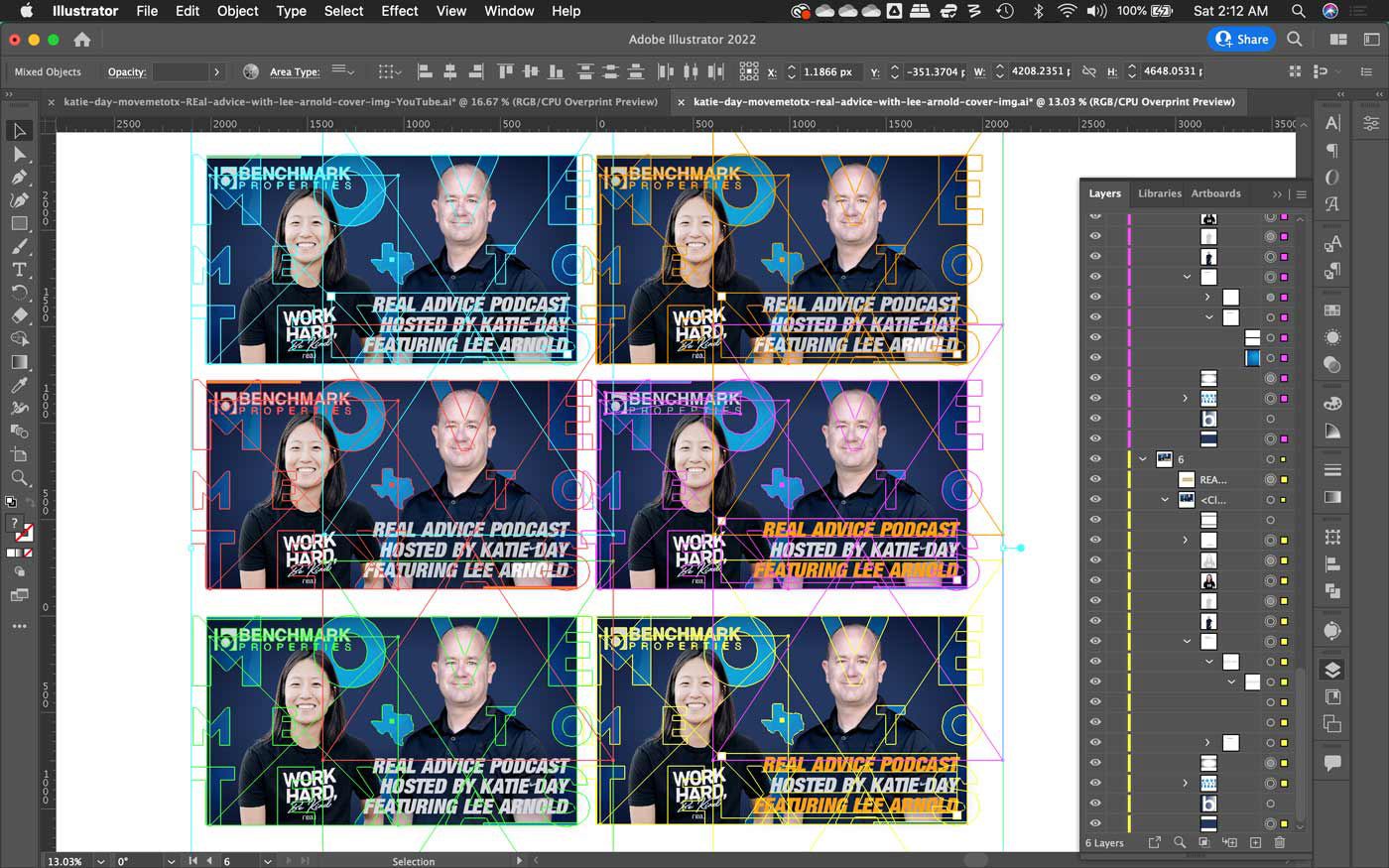Switch to the YouTube.ai document tab
This screenshot has height=868, width=1389.
click(360, 101)
